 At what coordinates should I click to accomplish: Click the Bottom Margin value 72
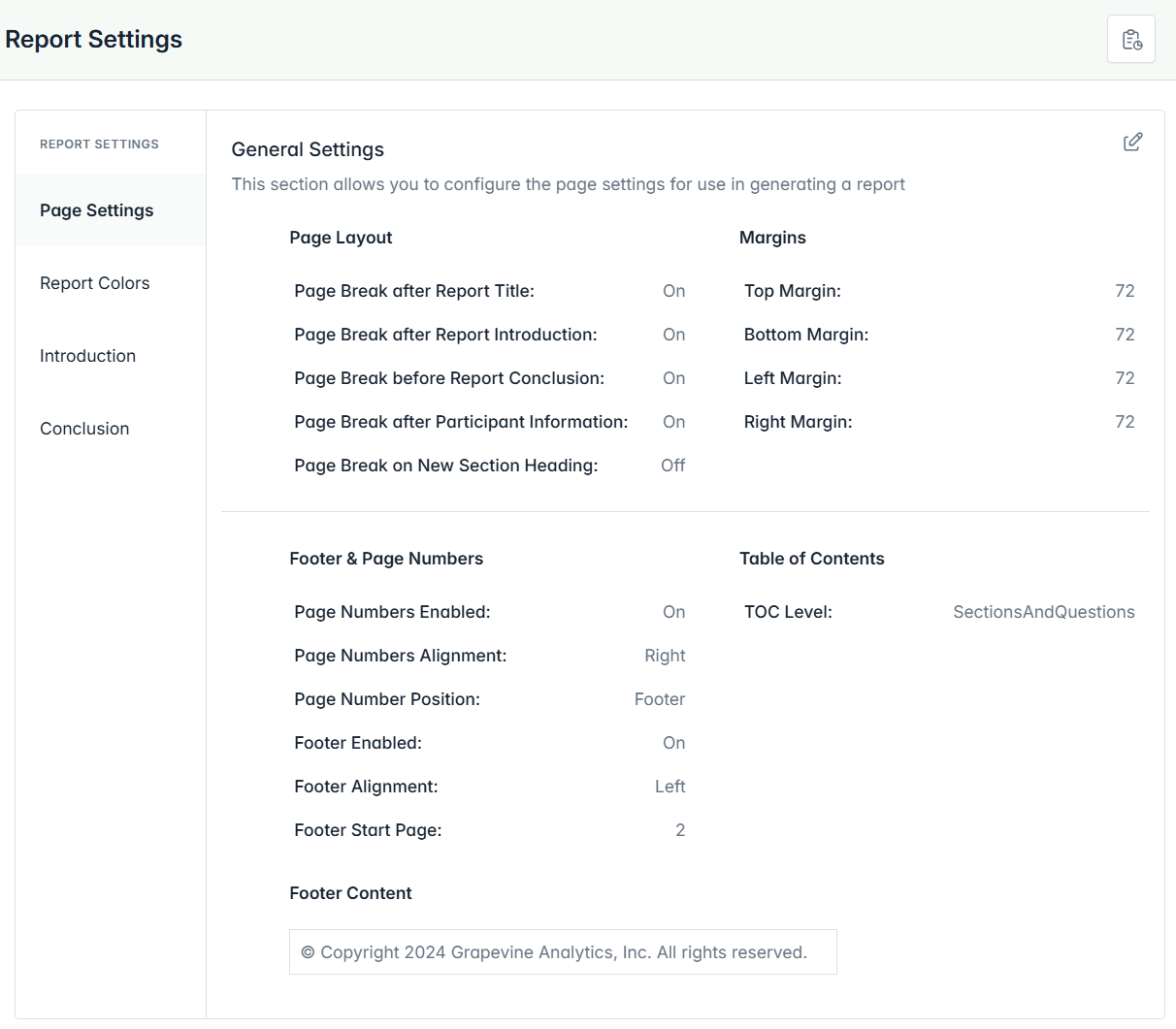1125,335
